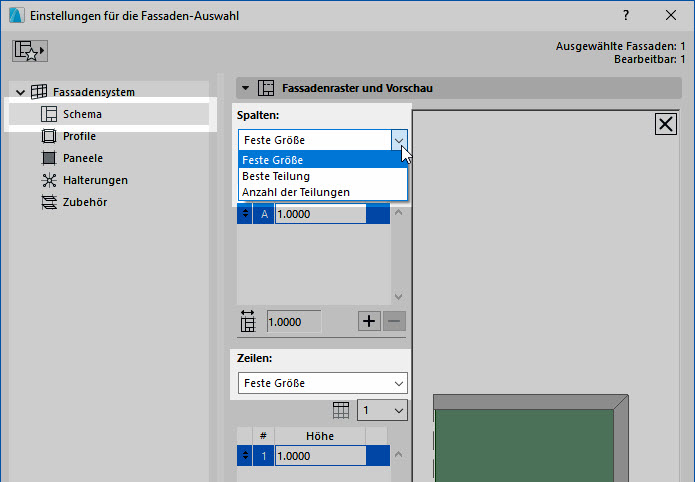Image resolution: width=695 pixels, height=482 pixels.
Task: Collapse the Fassadensystem tree node
Action: click(x=20, y=92)
